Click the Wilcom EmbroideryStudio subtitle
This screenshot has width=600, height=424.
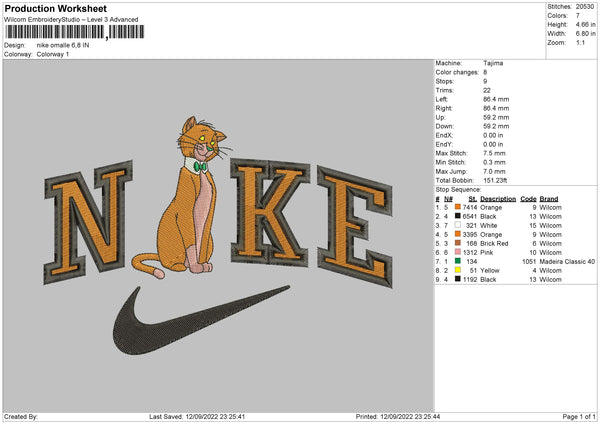pos(71,20)
